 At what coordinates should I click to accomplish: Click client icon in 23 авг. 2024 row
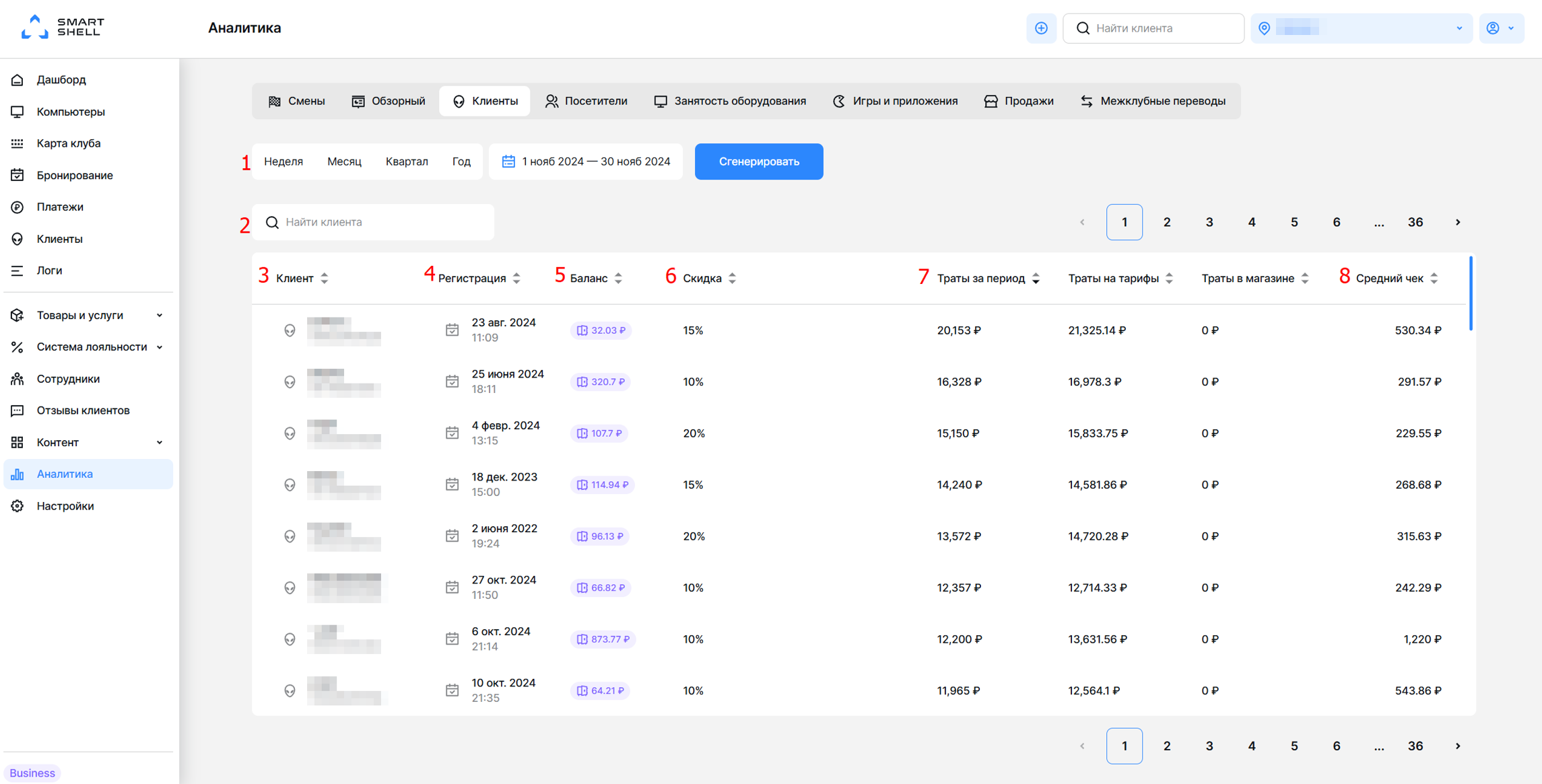point(290,330)
